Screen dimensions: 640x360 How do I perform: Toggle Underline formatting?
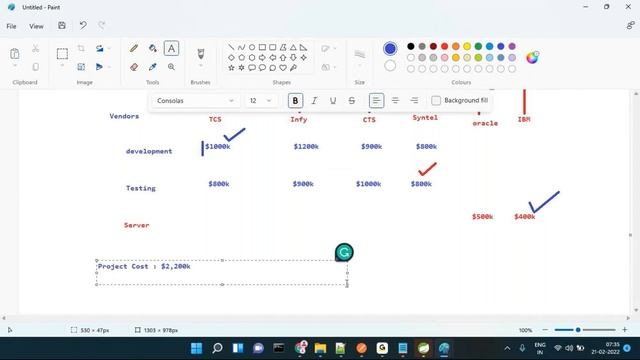point(333,100)
